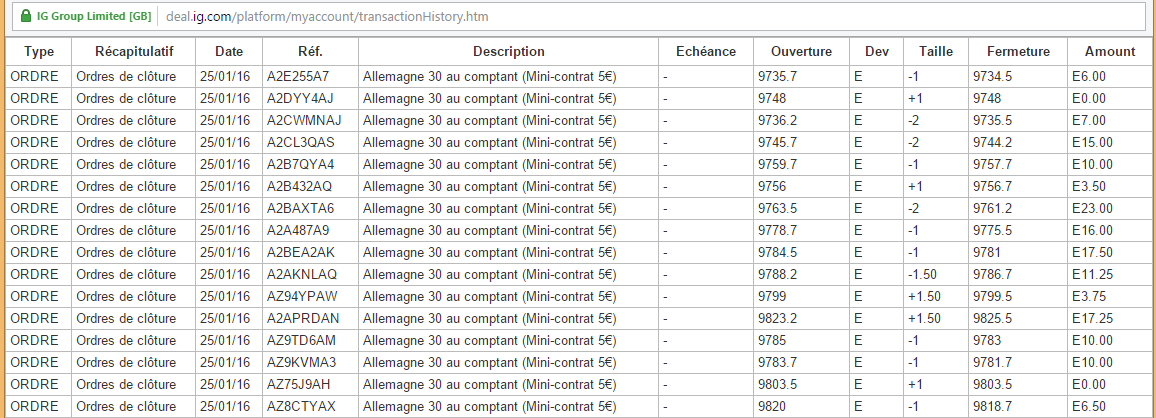This screenshot has width=1156, height=418.
Task: Sort by the Type column header
Action: 39,52
